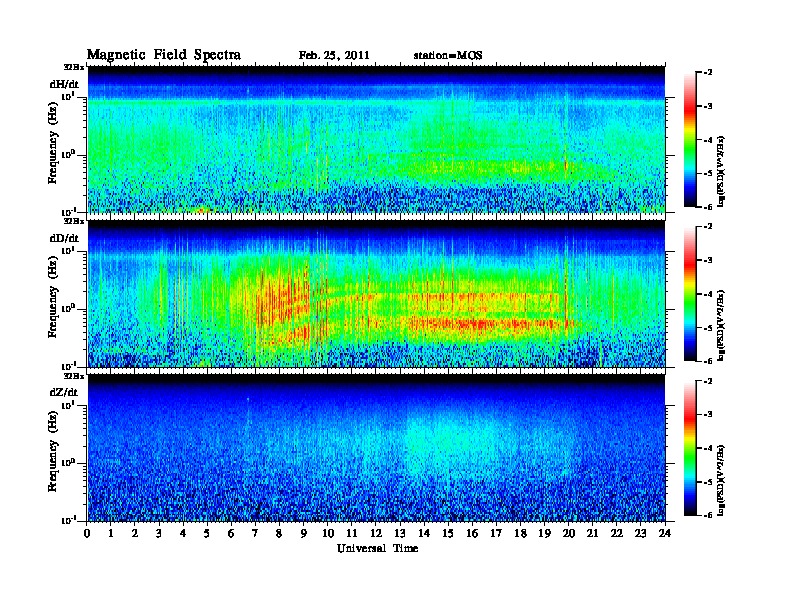Click hour "1" on the time axis

(111, 533)
